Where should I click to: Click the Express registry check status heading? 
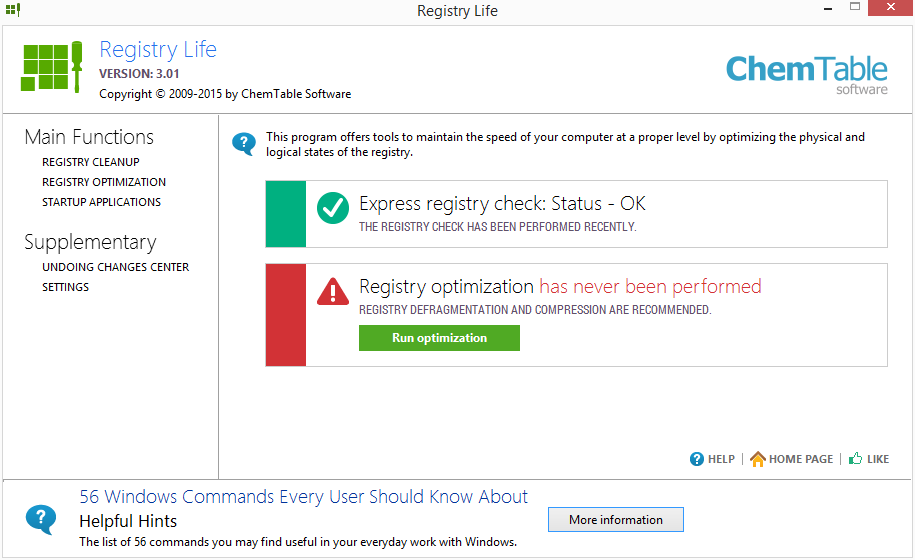click(502, 204)
